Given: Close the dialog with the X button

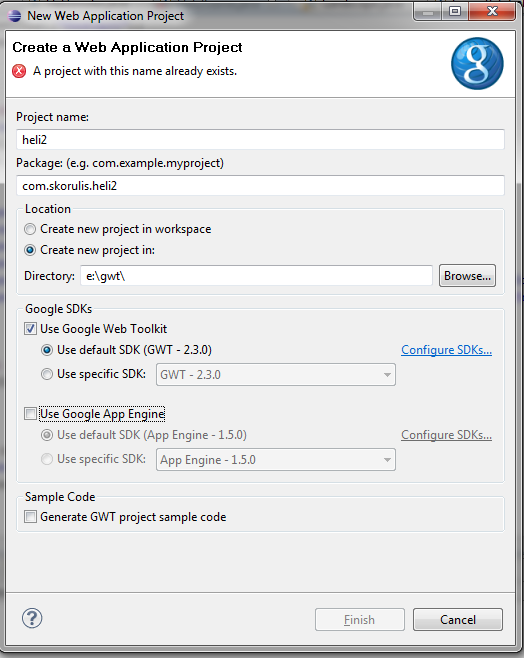Looking at the screenshot, I should point(492,11).
